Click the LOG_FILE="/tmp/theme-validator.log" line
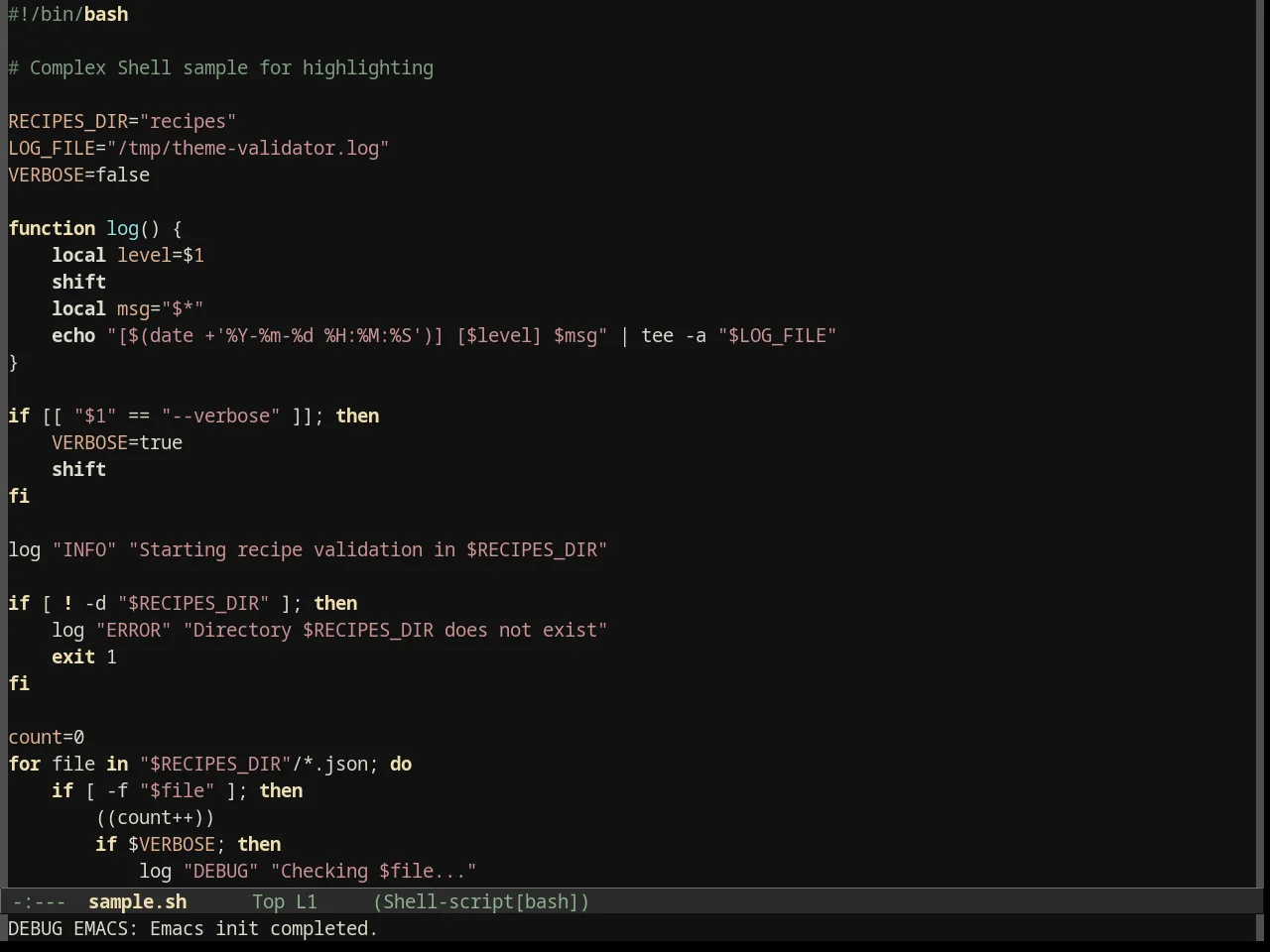1270x952 pixels. tap(198, 148)
